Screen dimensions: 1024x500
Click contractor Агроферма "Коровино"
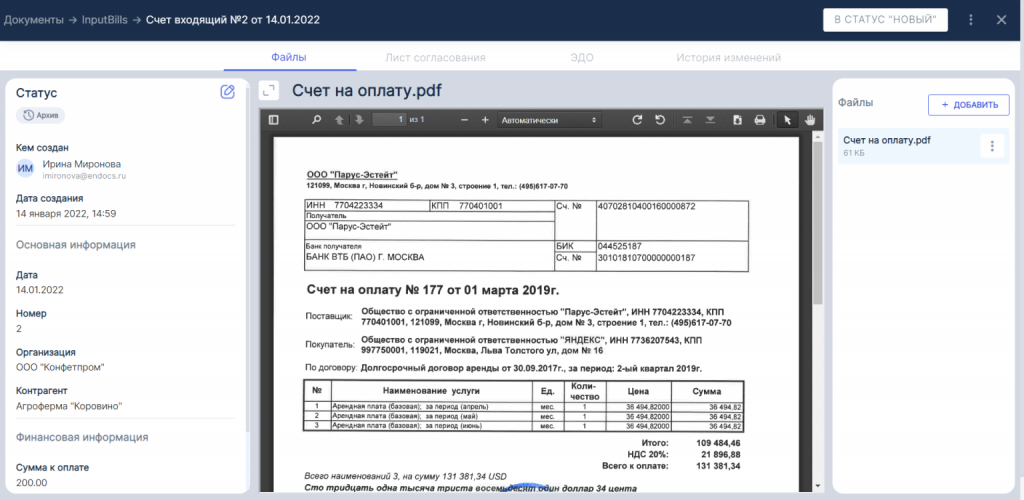pyautogui.click(x=69, y=406)
